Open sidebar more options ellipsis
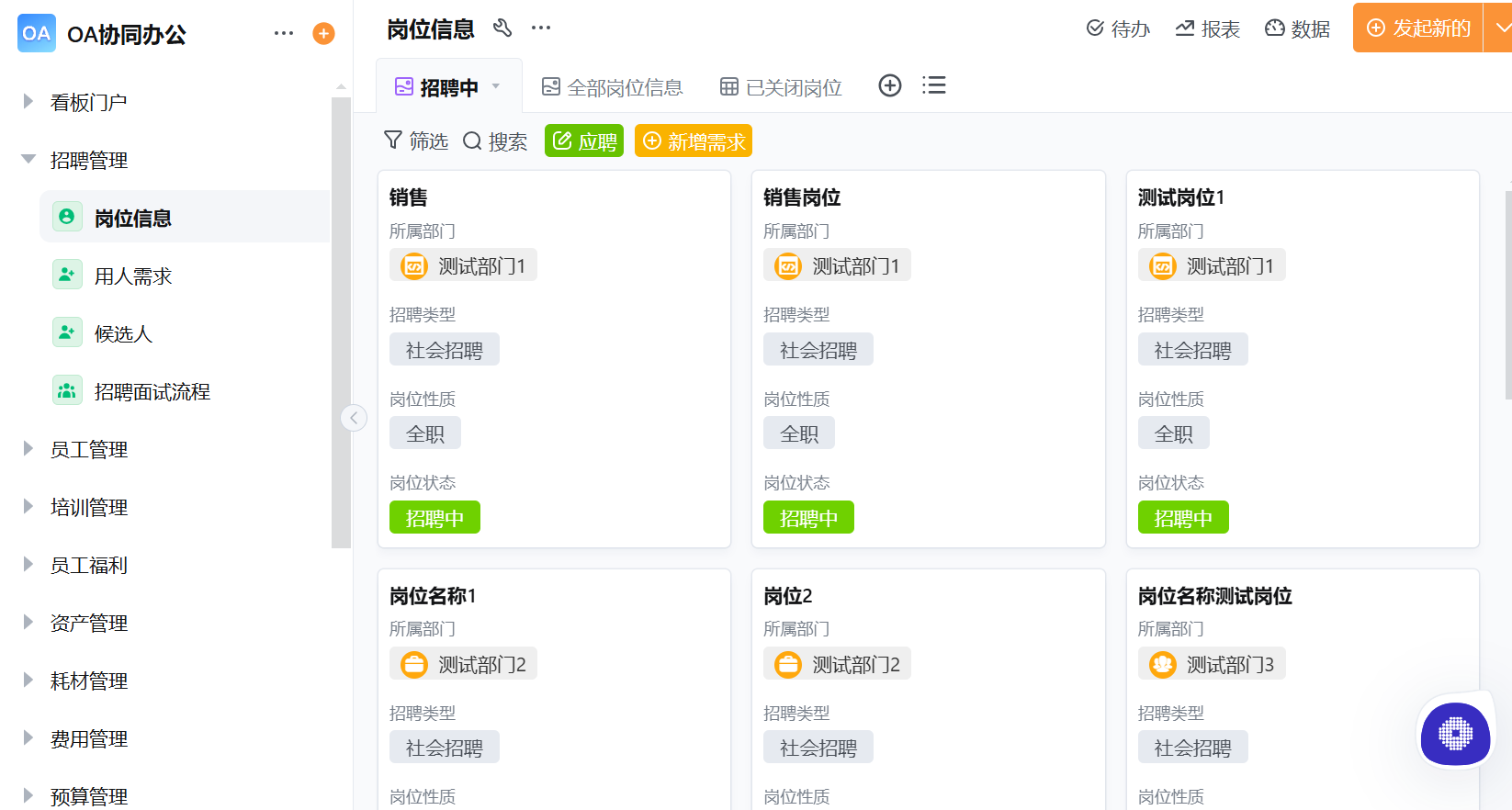Screen dimensions: 1512x810 point(284,33)
